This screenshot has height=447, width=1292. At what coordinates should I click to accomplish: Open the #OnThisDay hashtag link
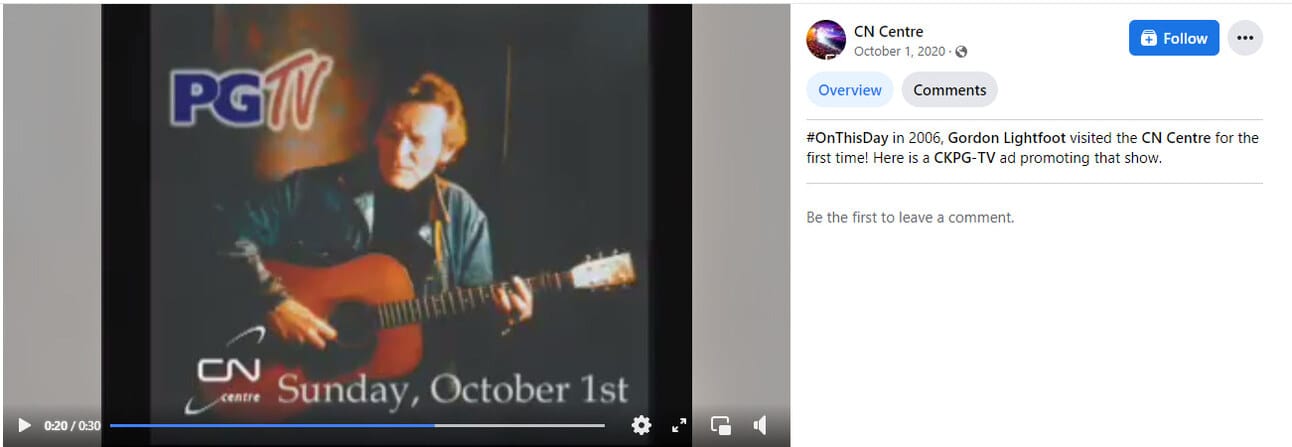(846, 138)
